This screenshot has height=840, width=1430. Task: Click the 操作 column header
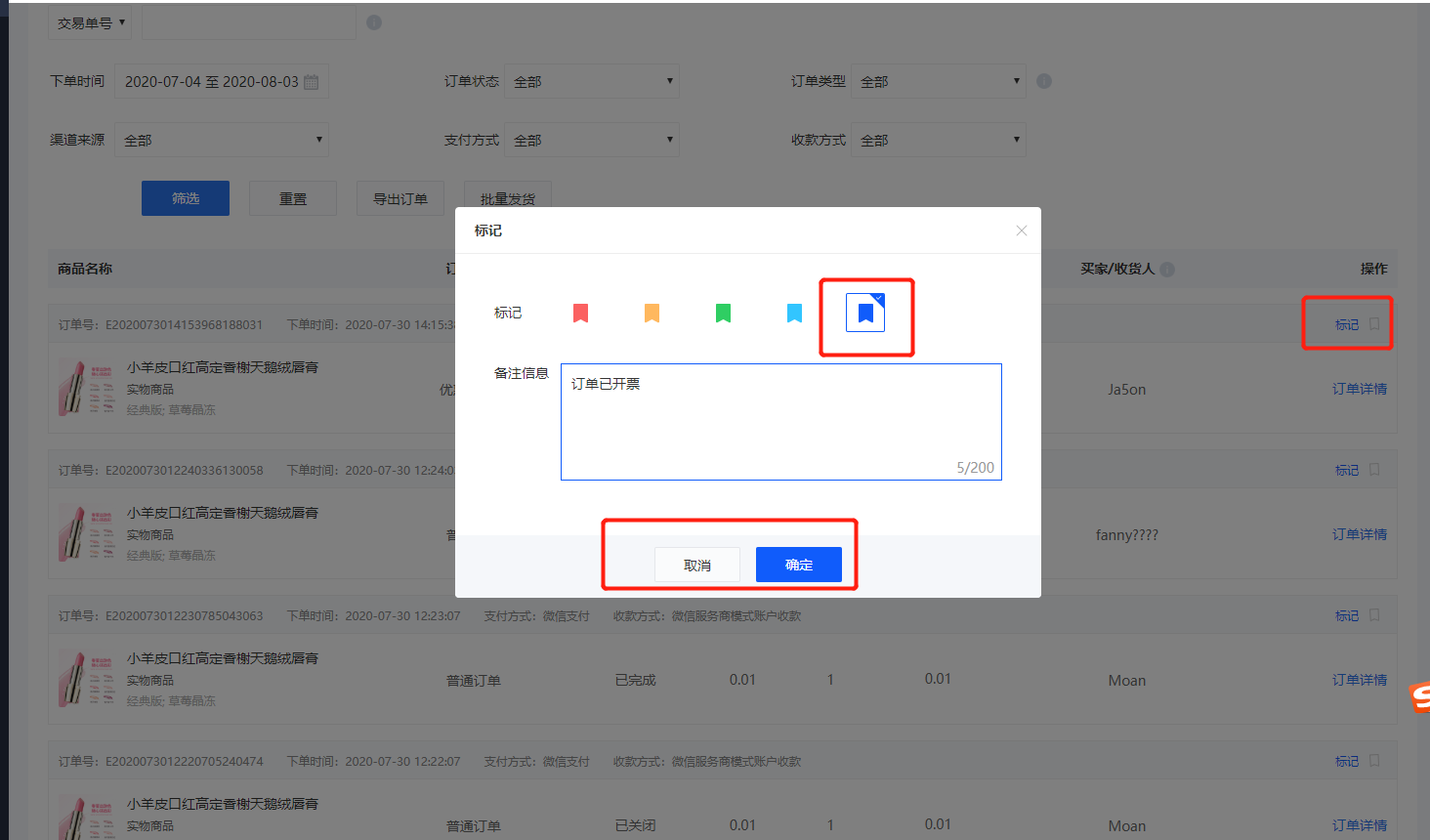coord(1374,269)
